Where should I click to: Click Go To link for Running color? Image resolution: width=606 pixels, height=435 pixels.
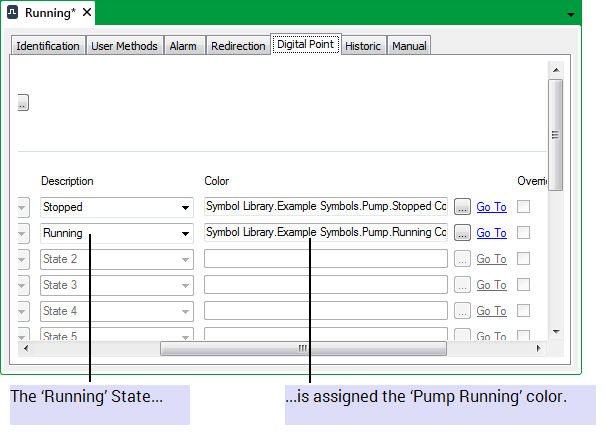pos(491,233)
